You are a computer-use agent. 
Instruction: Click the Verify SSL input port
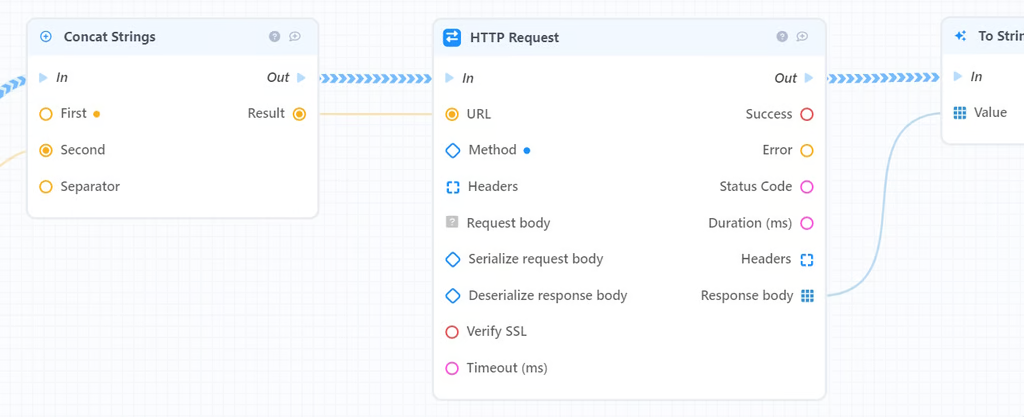coord(452,332)
